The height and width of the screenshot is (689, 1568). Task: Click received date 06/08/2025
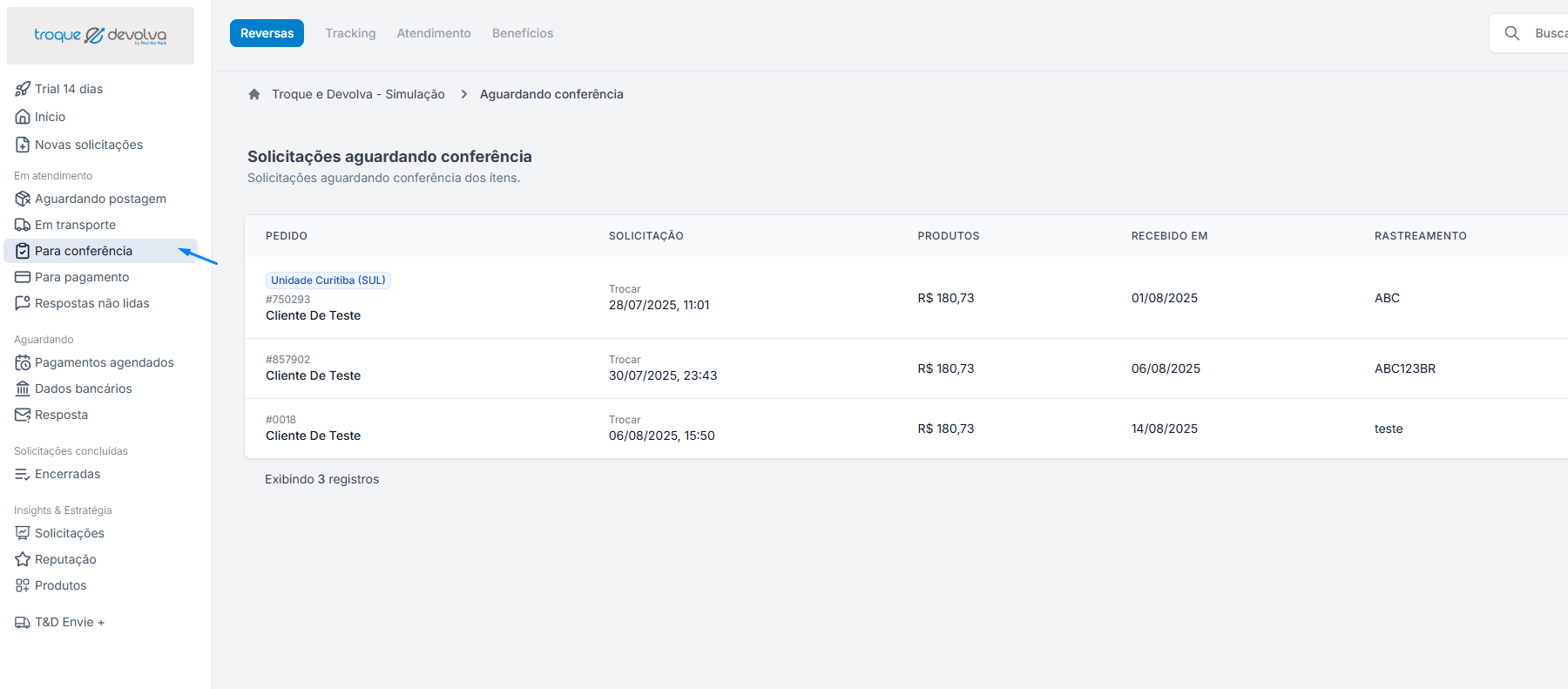click(1166, 368)
